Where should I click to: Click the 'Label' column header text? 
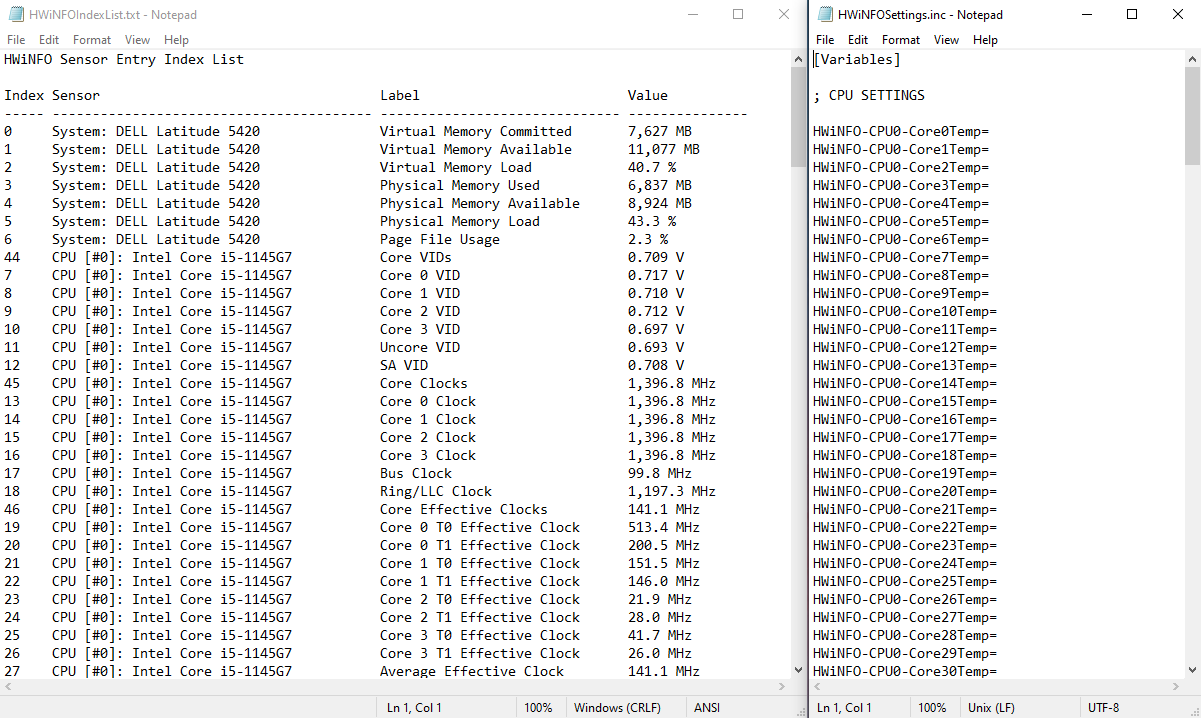pyautogui.click(x=400, y=95)
